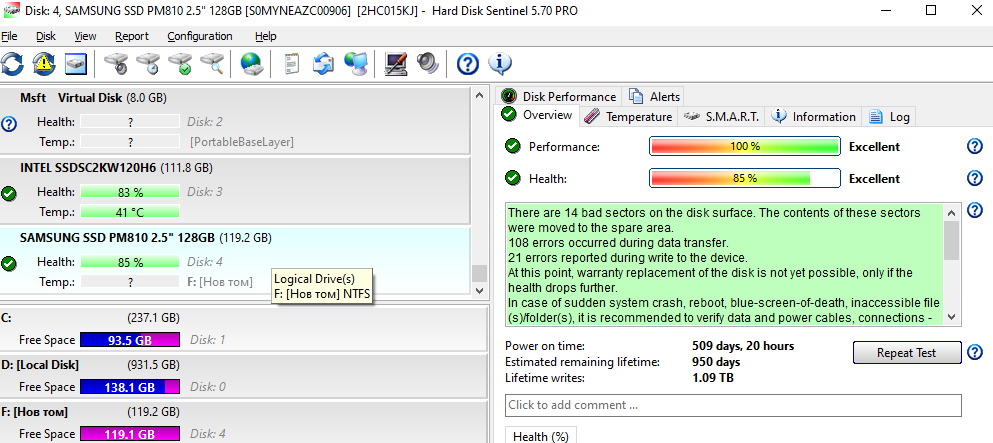
Task: Select the C: logical drive row
Action: point(244,329)
